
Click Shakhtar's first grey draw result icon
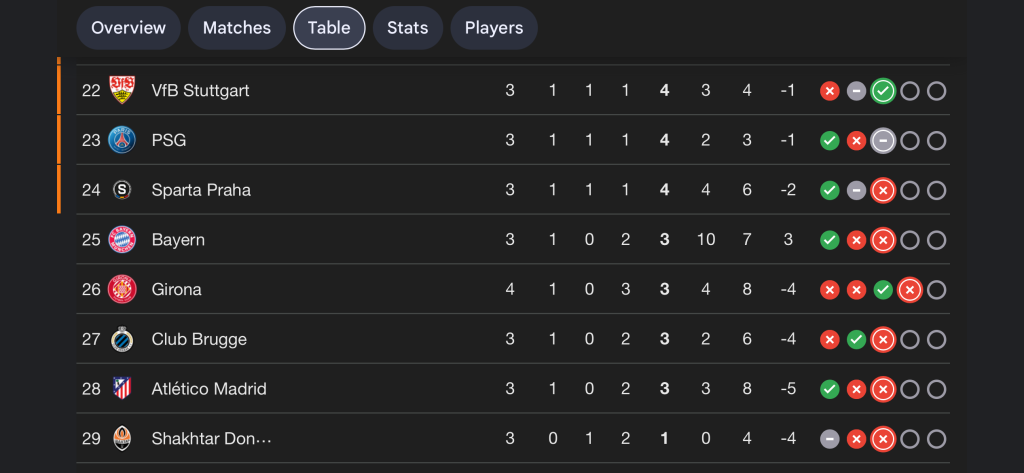point(829,439)
